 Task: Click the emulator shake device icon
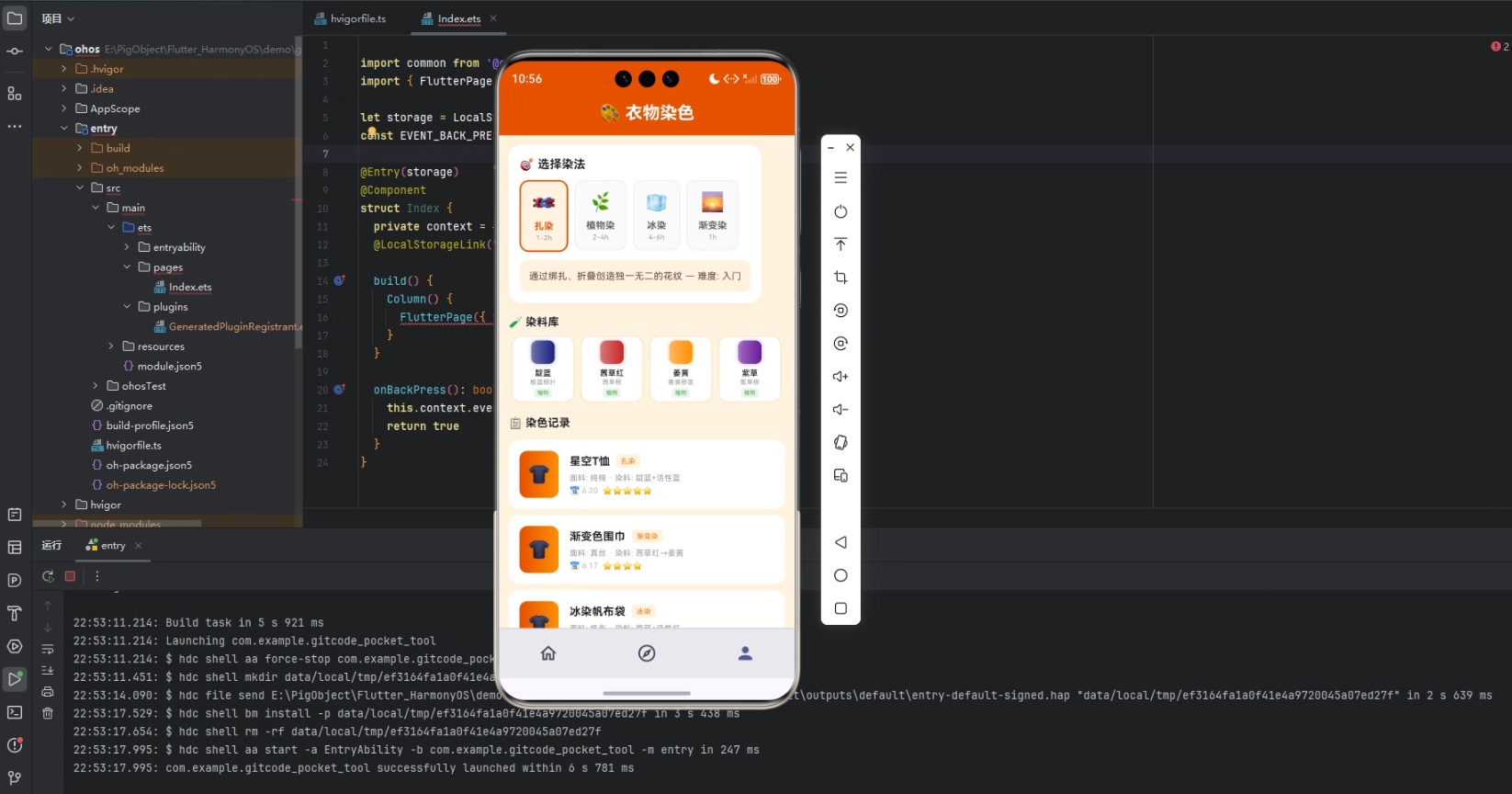click(841, 443)
